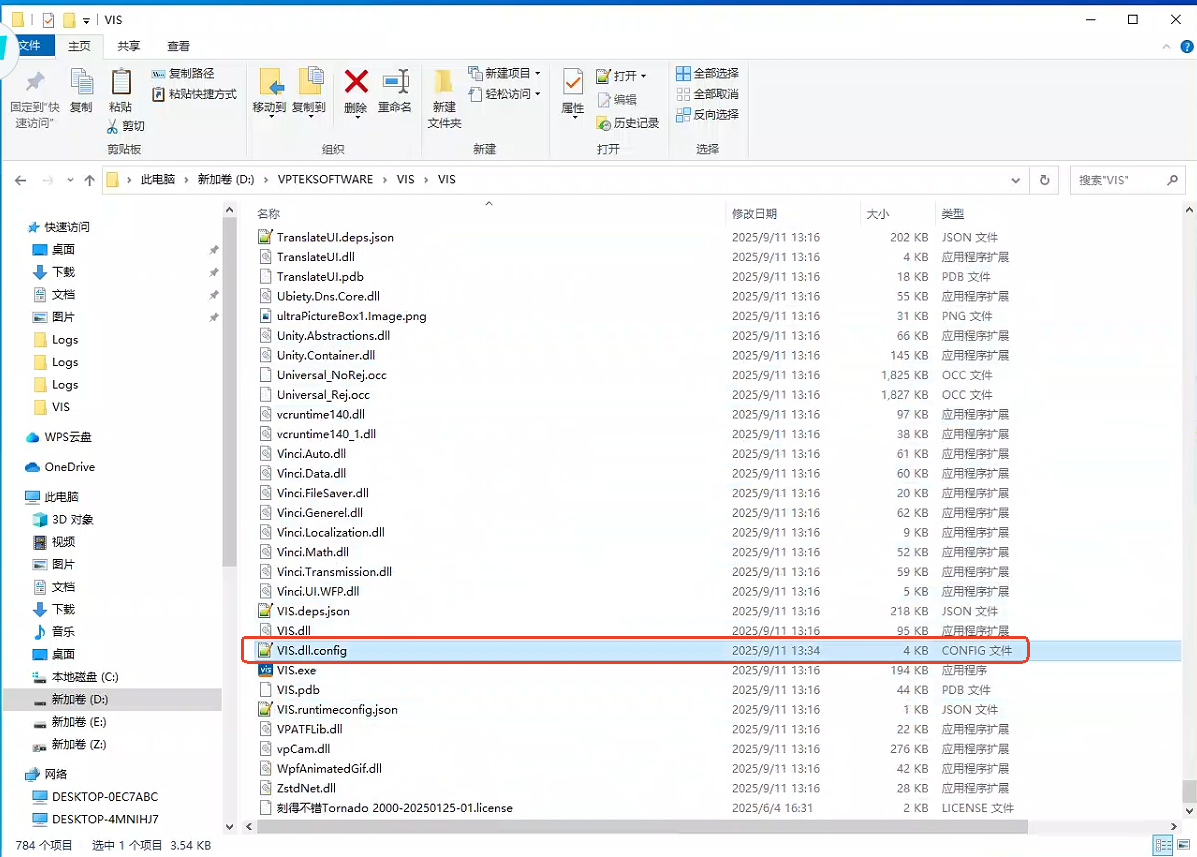Select Local Disk (C:) in navigation pane

(84, 677)
